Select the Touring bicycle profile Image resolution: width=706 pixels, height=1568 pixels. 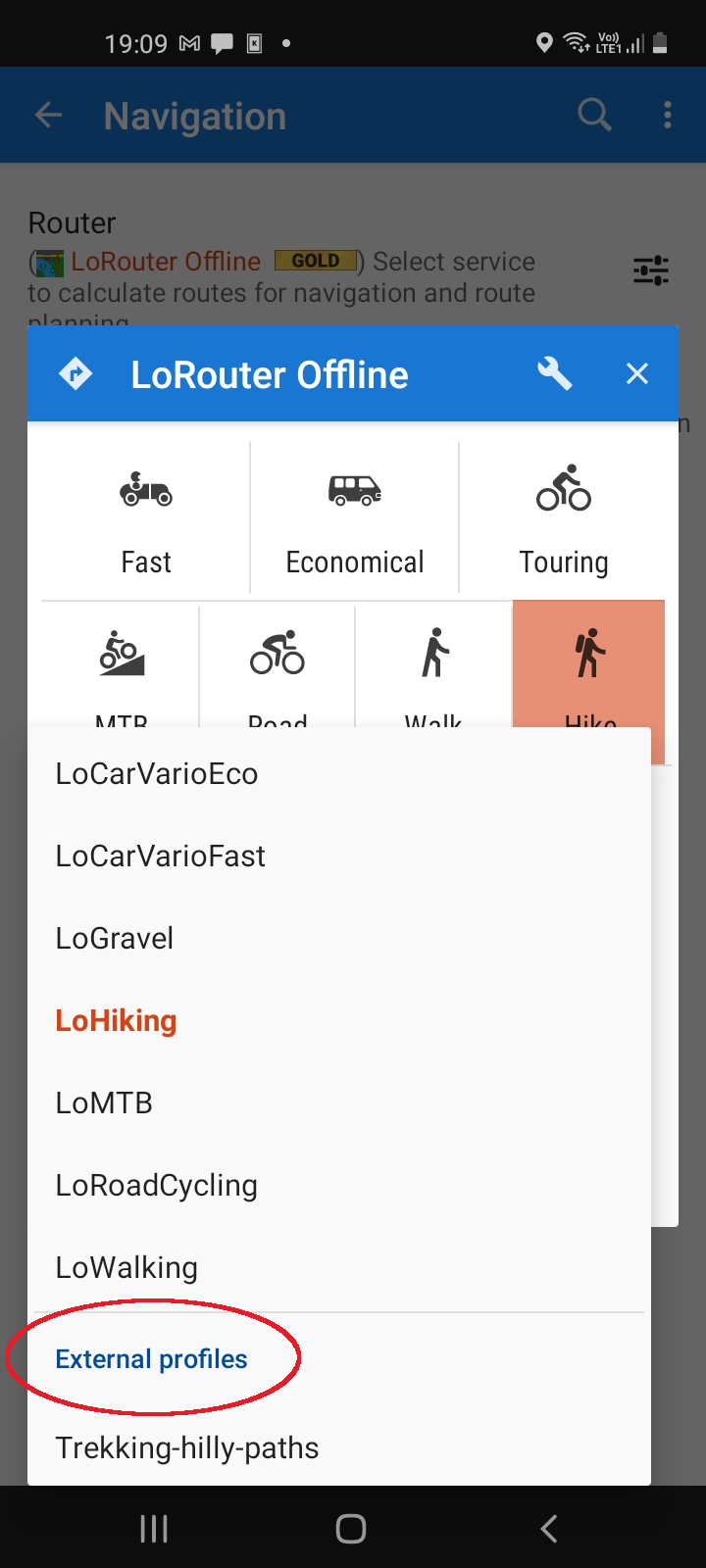(x=564, y=519)
